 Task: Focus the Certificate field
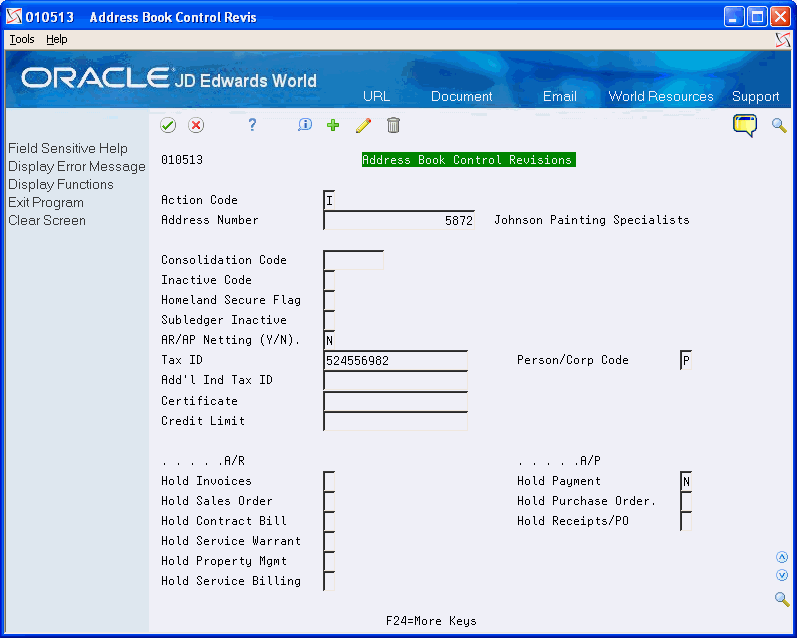pos(395,401)
